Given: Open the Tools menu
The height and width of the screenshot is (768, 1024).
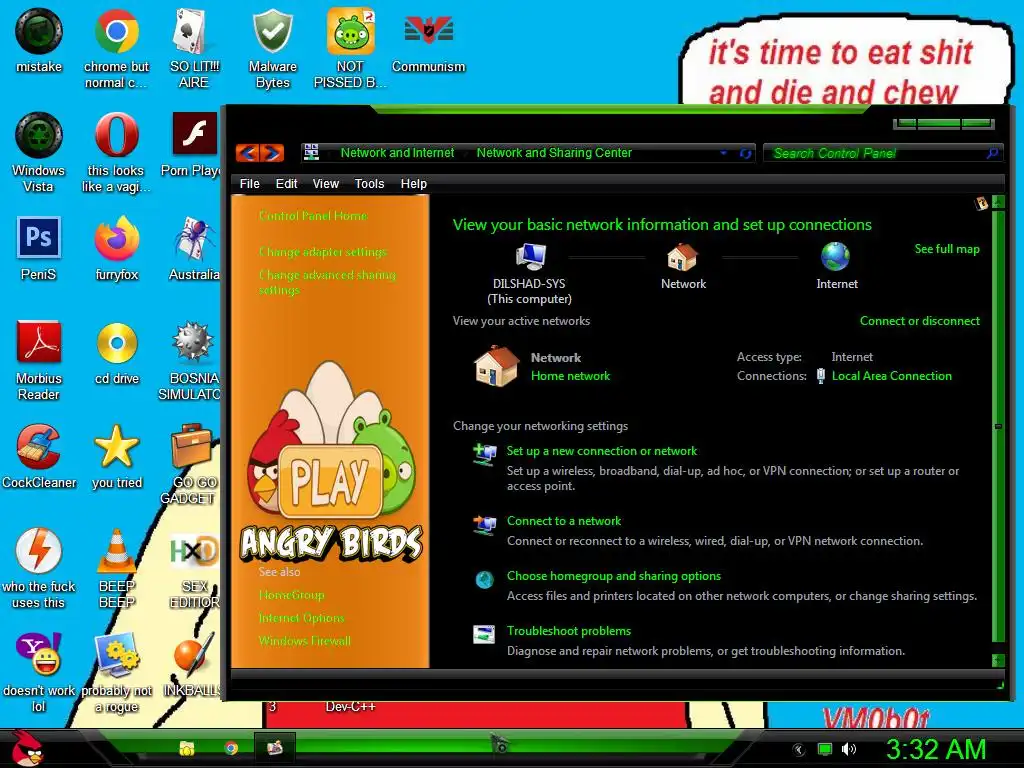Looking at the screenshot, I should click(x=369, y=184).
